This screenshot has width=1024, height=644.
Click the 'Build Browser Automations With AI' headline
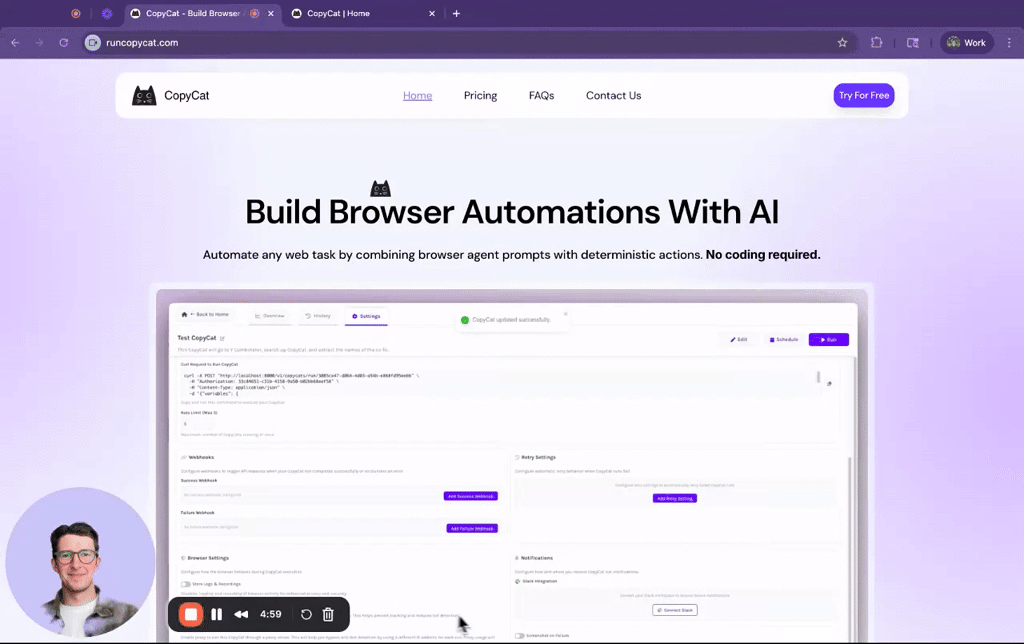click(x=512, y=212)
